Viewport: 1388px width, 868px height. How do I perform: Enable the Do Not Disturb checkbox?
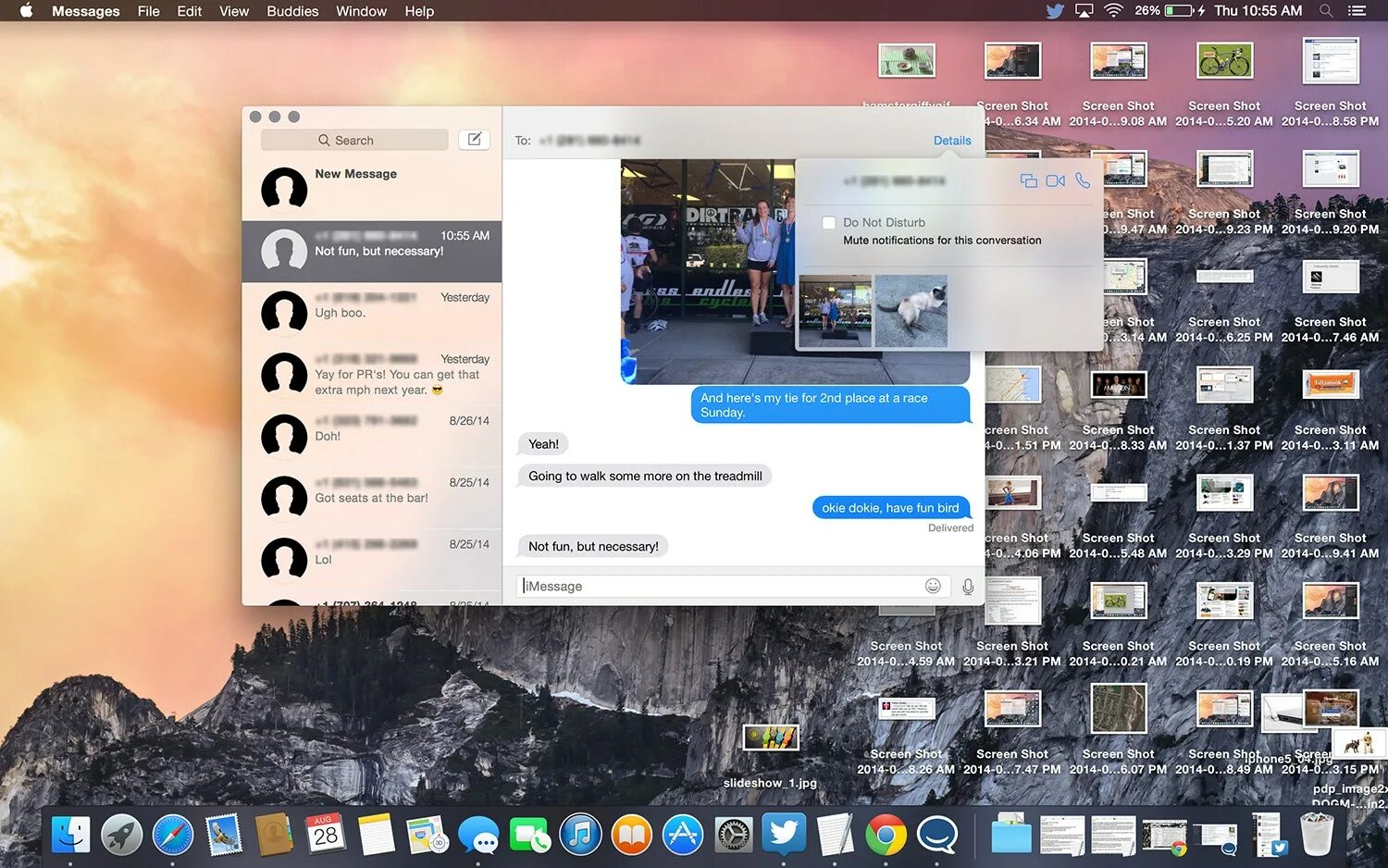829,223
